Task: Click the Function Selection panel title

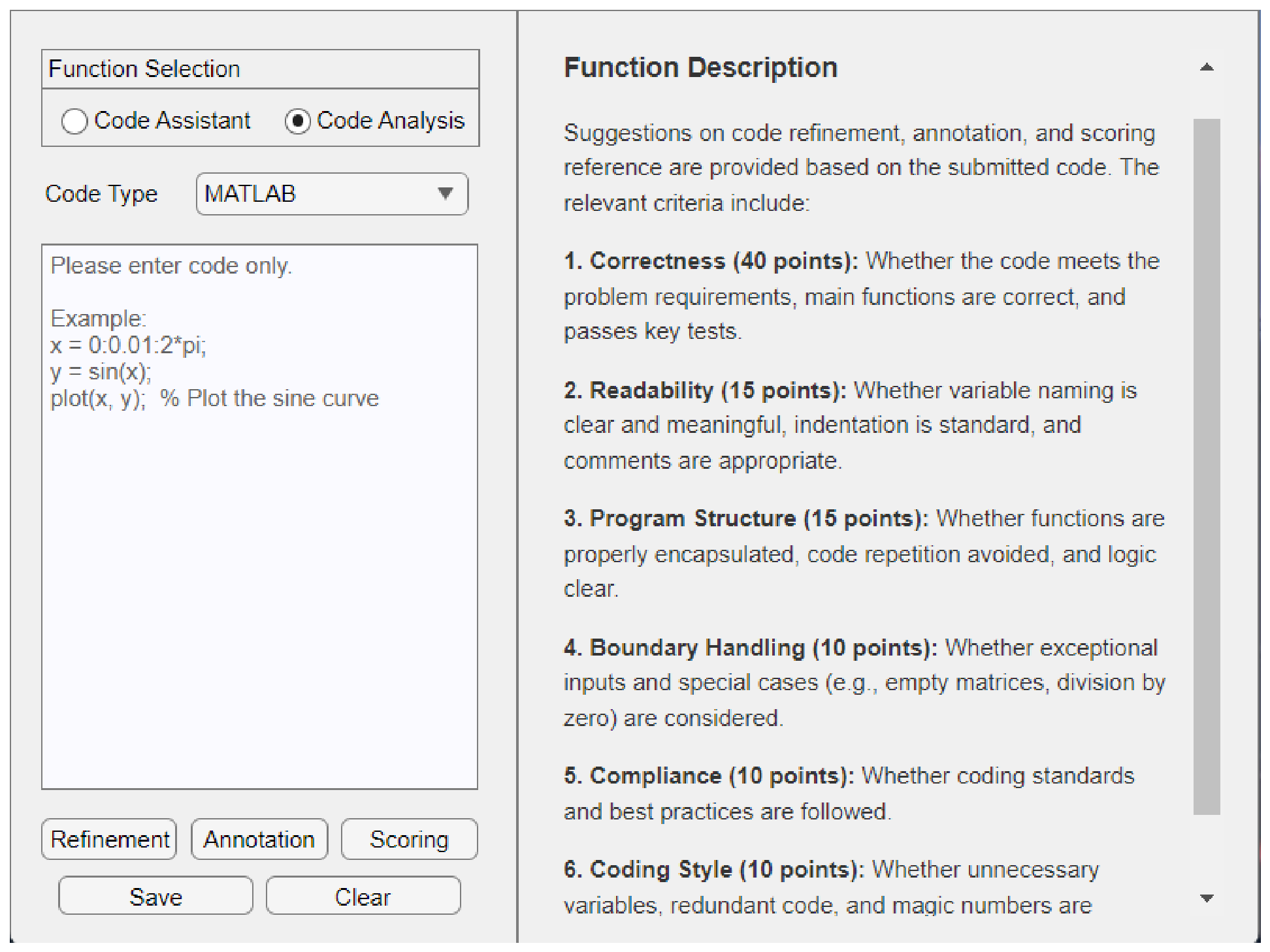Action: pos(144,69)
